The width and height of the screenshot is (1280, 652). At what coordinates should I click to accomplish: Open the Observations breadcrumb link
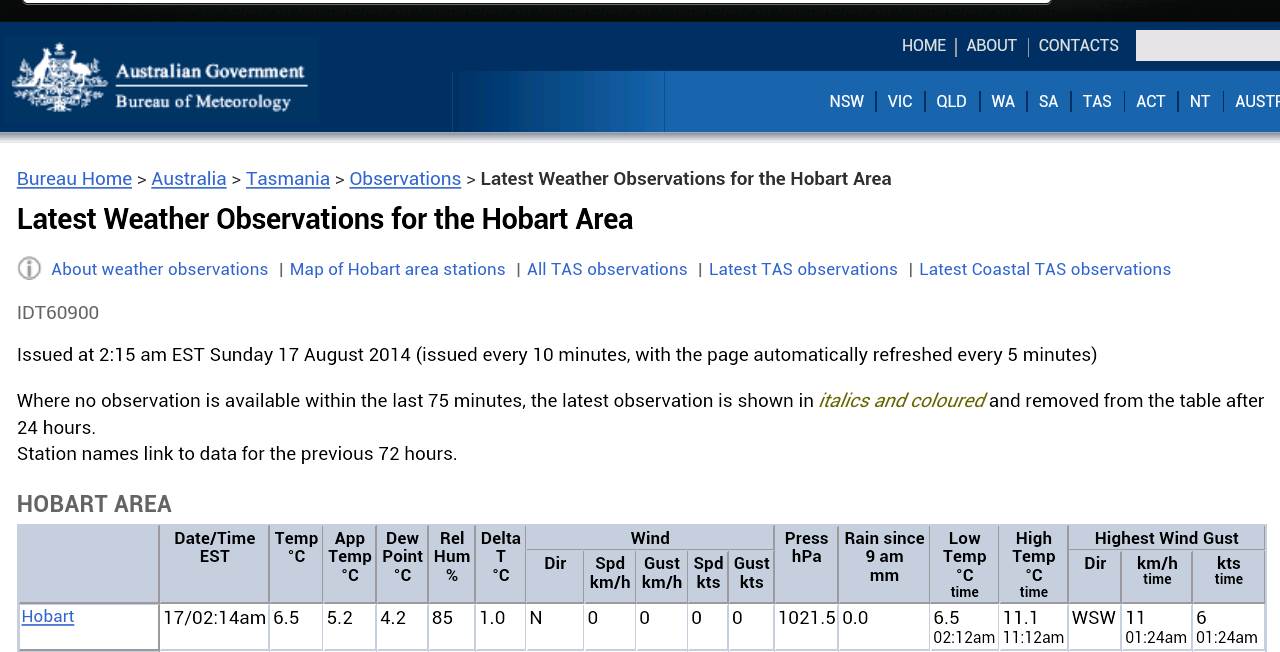405,179
